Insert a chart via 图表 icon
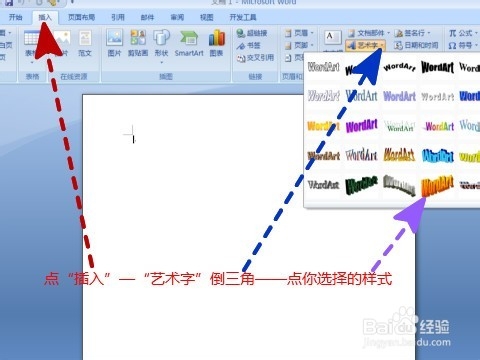This screenshot has width=480, height=360. [x=217, y=43]
